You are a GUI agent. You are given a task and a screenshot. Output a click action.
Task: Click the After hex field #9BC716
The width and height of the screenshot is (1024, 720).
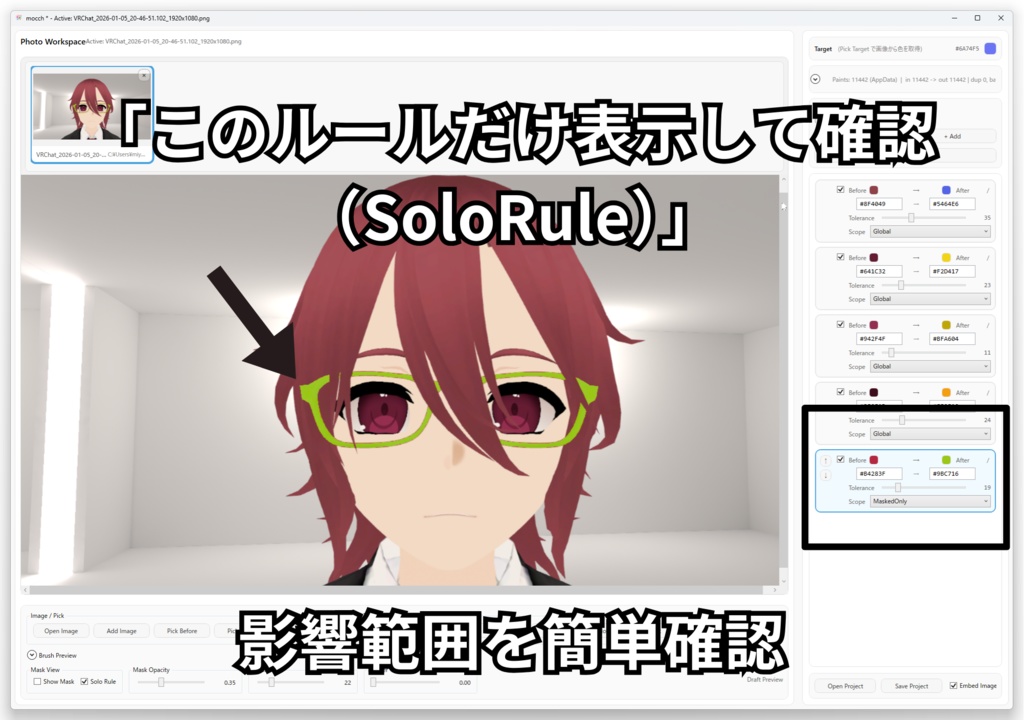click(952, 473)
